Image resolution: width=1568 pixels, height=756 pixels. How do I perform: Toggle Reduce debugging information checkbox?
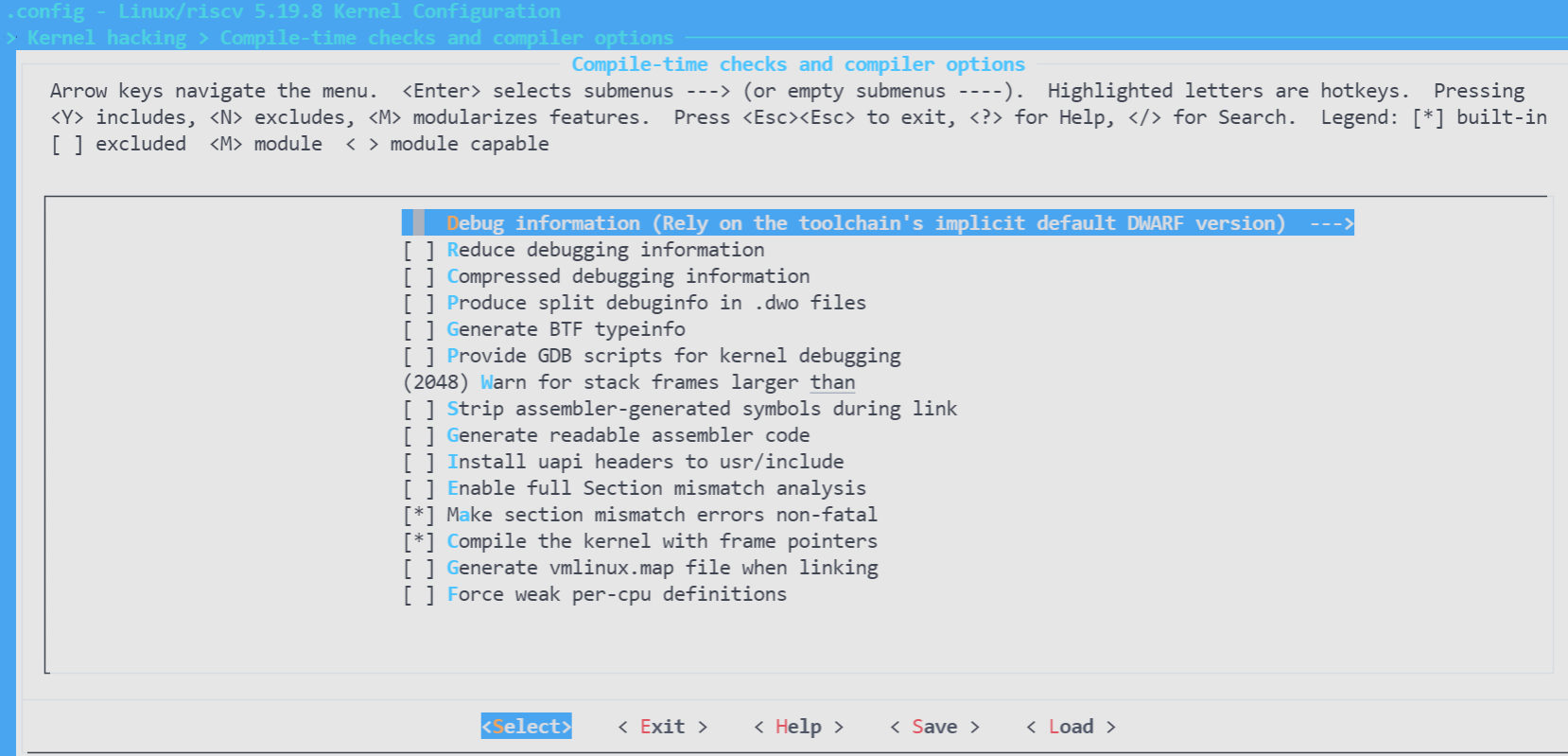419,250
